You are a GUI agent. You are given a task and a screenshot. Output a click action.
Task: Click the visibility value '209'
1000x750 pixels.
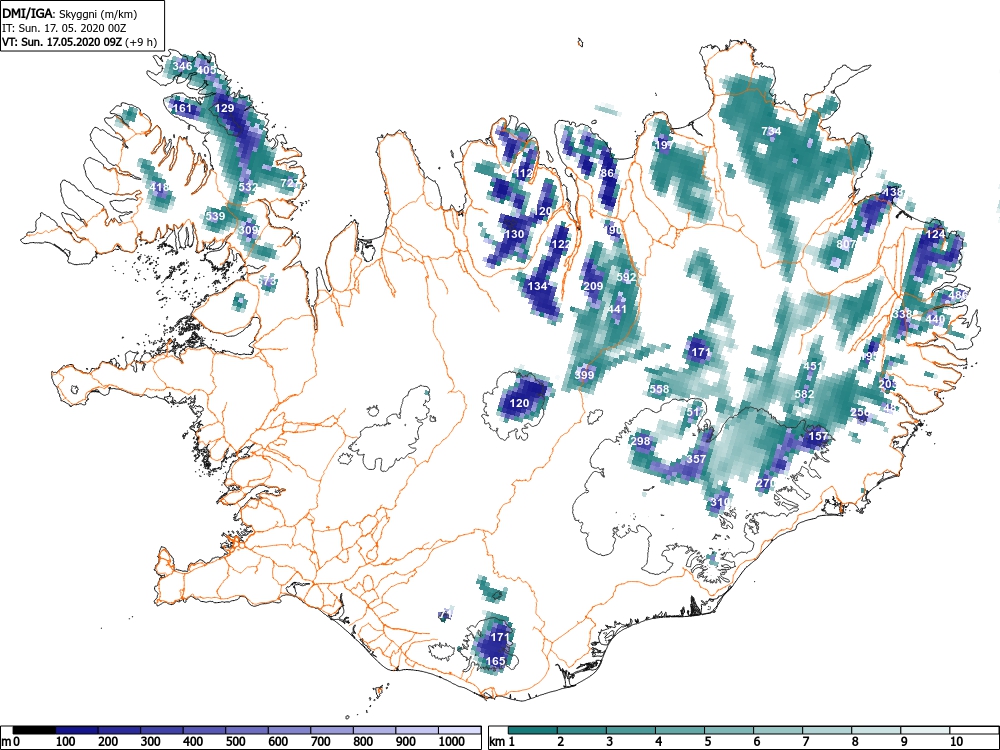[593, 286]
